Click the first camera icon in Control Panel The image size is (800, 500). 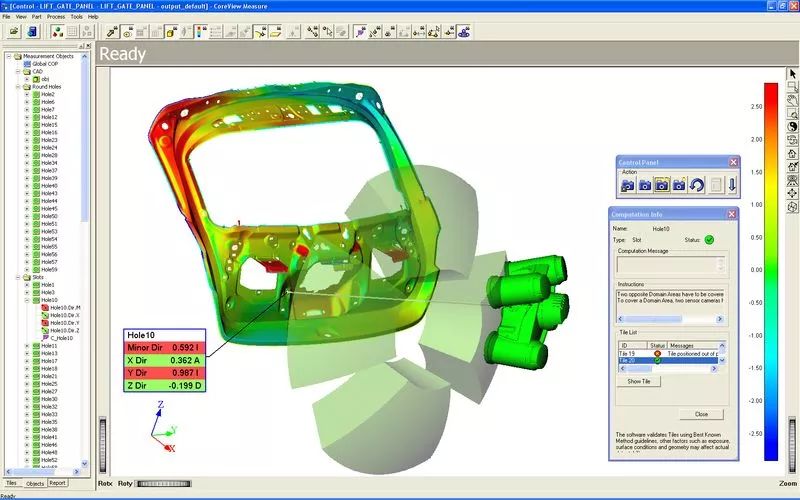[628, 185]
